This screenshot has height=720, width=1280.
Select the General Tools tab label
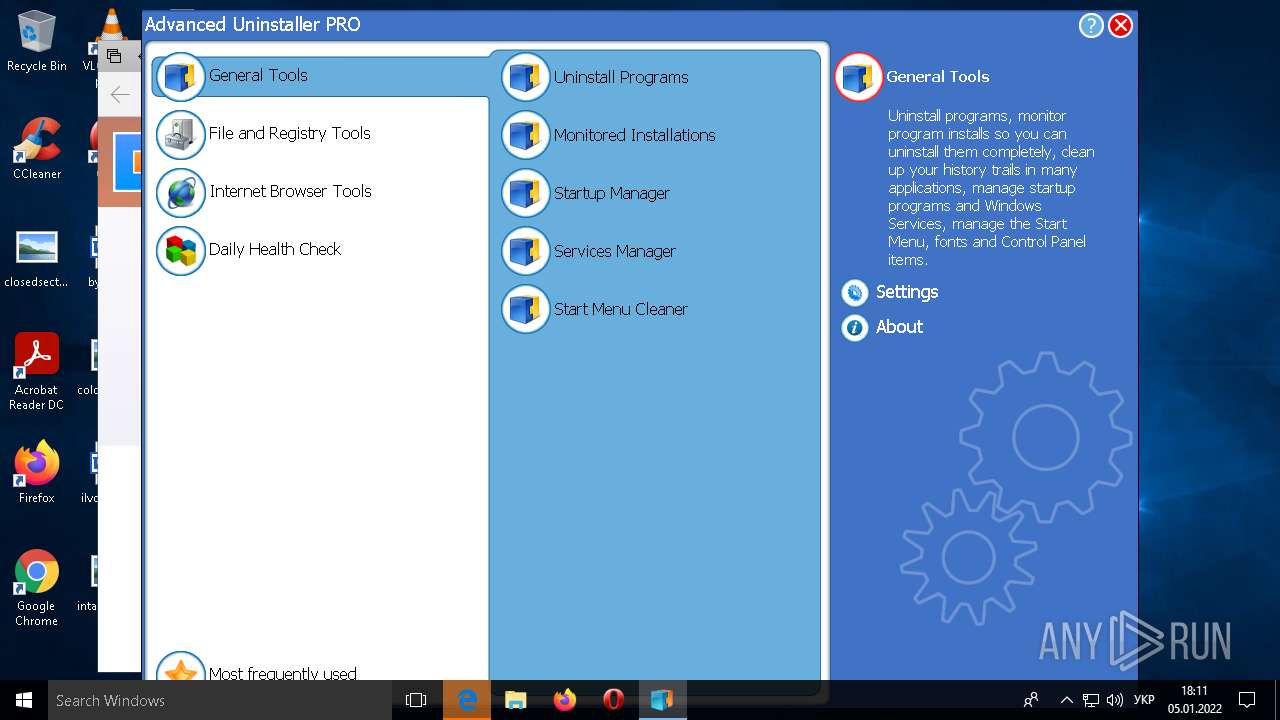coord(258,75)
